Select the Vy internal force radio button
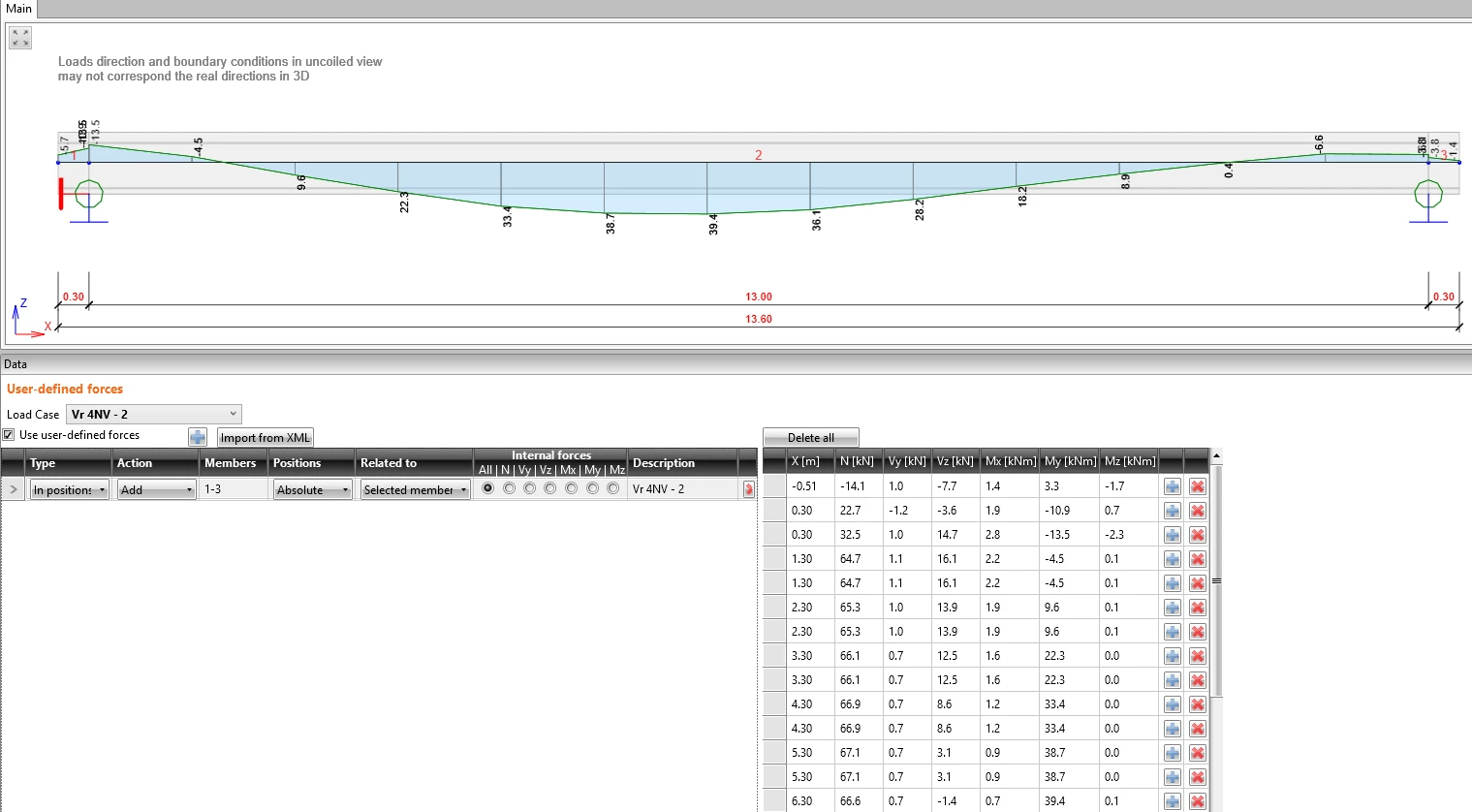 (x=529, y=488)
